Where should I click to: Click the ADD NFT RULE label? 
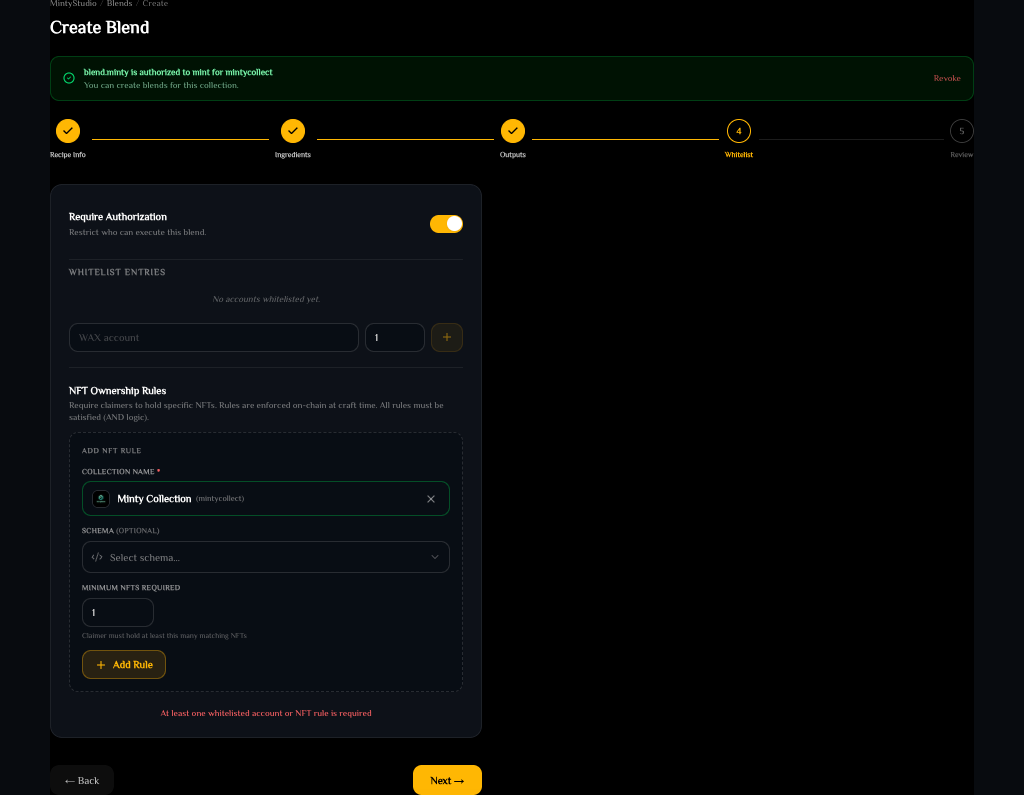(x=111, y=451)
